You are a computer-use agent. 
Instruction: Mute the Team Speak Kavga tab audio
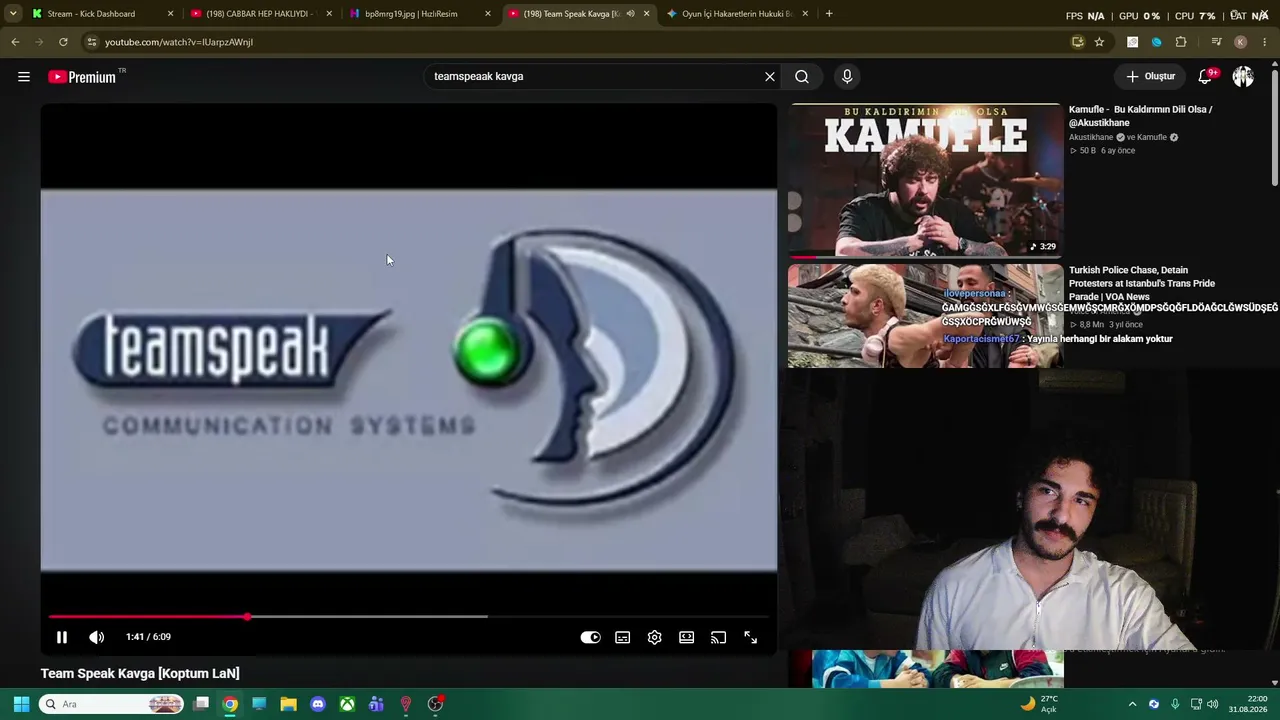630,14
